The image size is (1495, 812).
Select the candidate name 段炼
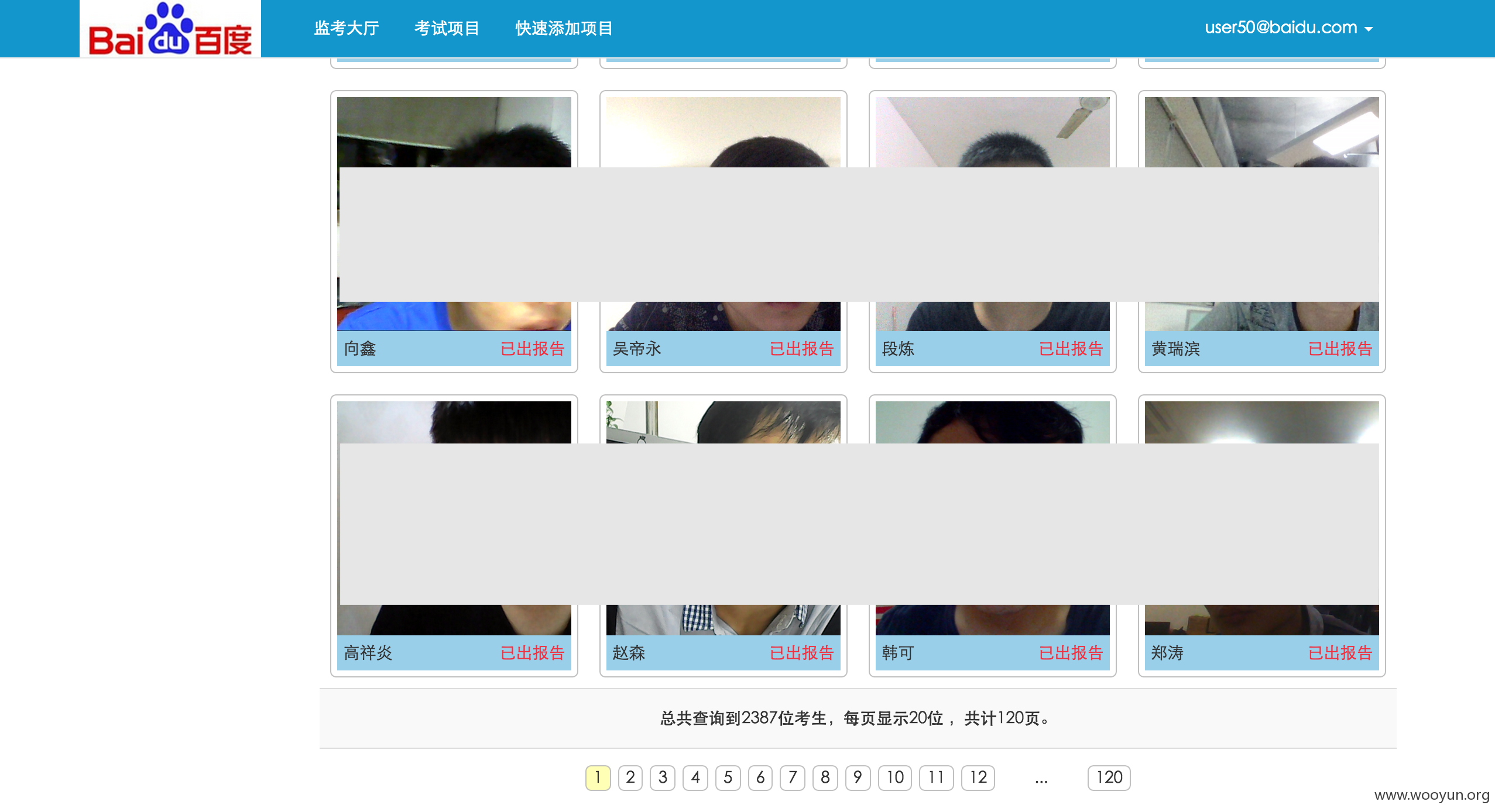pos(898,349)
